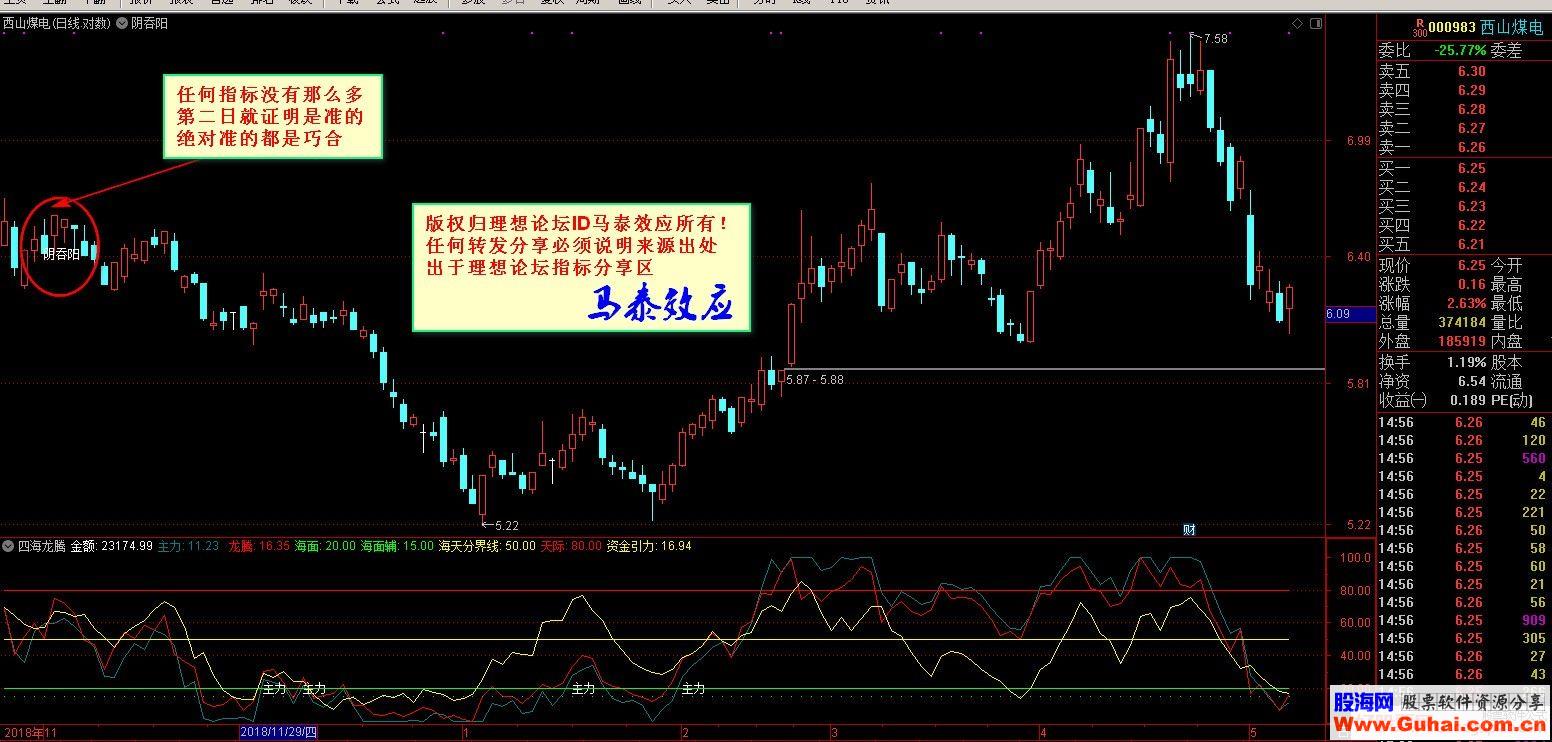Viewport: 1552px width, 742px height.
Task: Click the 金额 value 23174.99
Action: (126, 546)
